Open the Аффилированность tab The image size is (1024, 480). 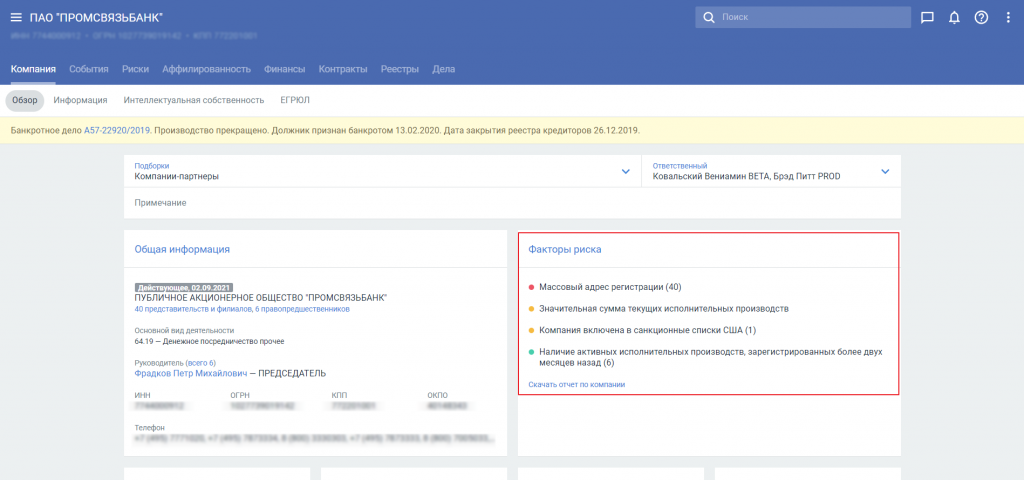(206, 69)
